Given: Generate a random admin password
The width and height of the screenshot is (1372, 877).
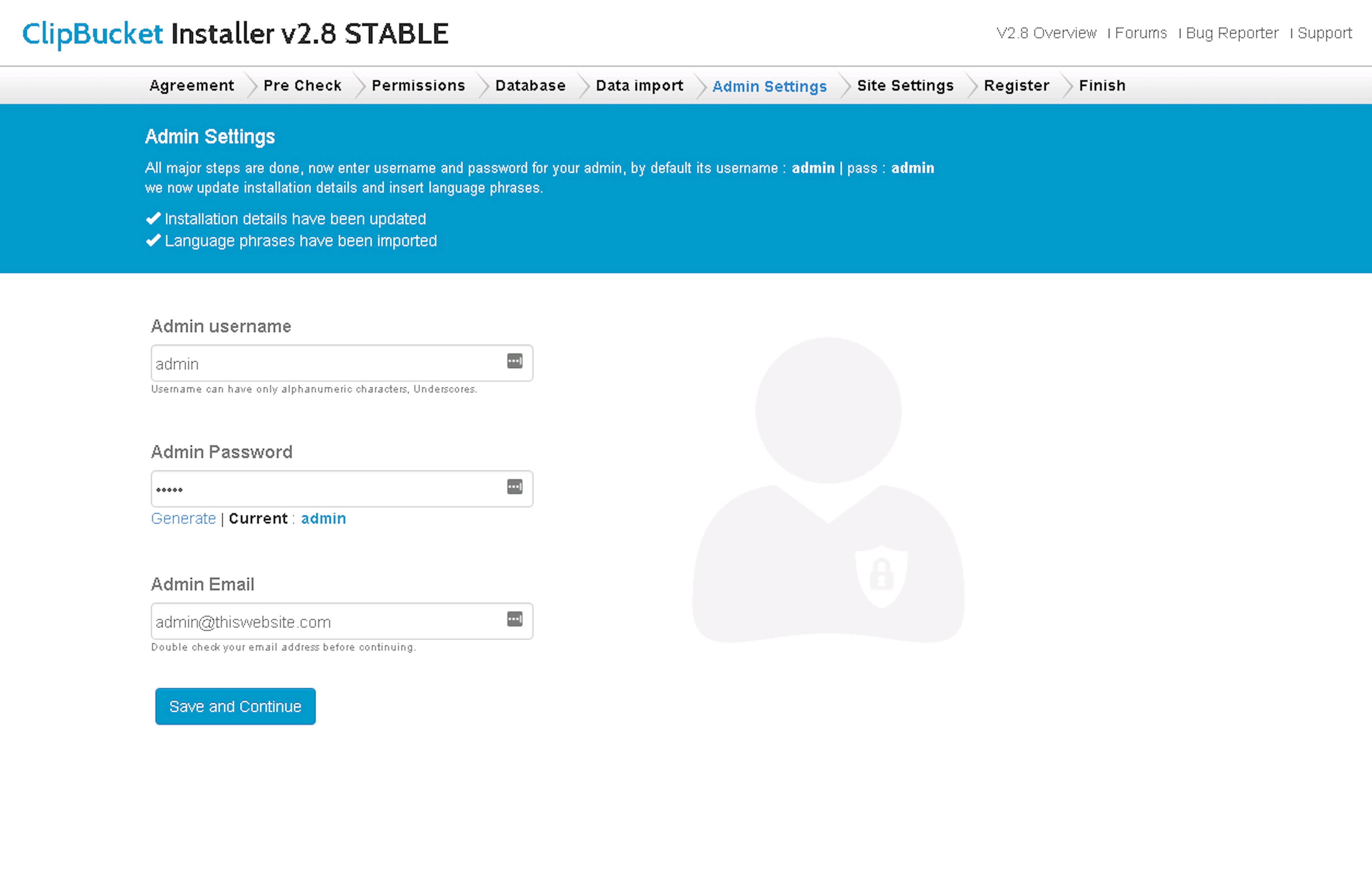Looking at the screenshot, I should pyautogui.click(x=183, y=519).
